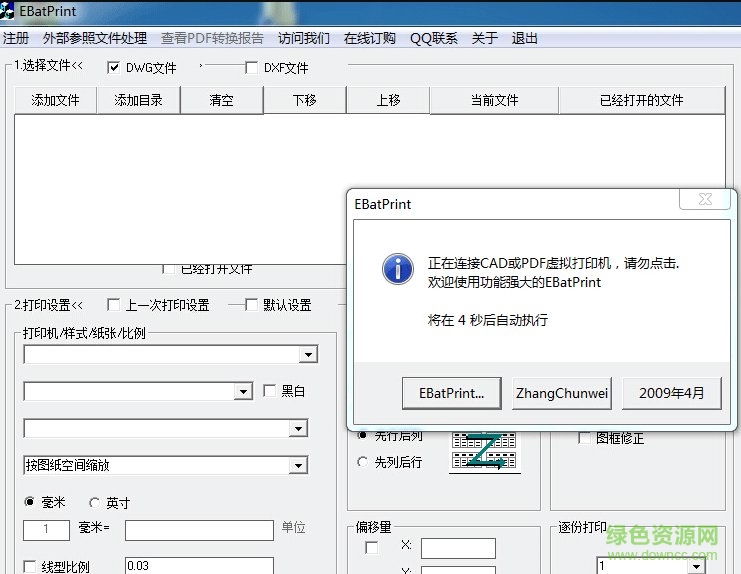Open the 外部参照文件处理 menu

click(x=95, y=38)
